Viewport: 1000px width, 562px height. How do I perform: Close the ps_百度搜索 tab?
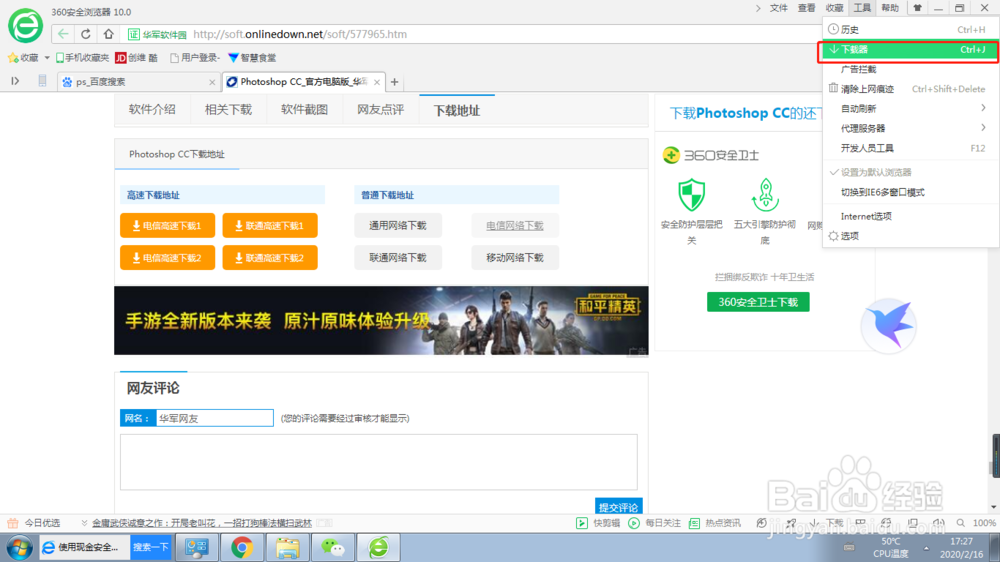tap(212, 82)
